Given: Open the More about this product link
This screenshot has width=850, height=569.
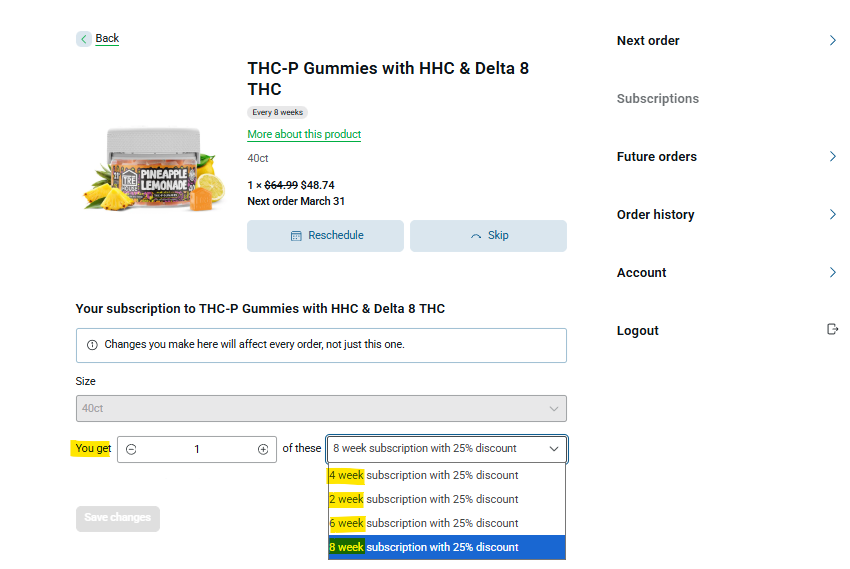Looking at the screenshot, I should pyautogui.click(x=304, y=135).
